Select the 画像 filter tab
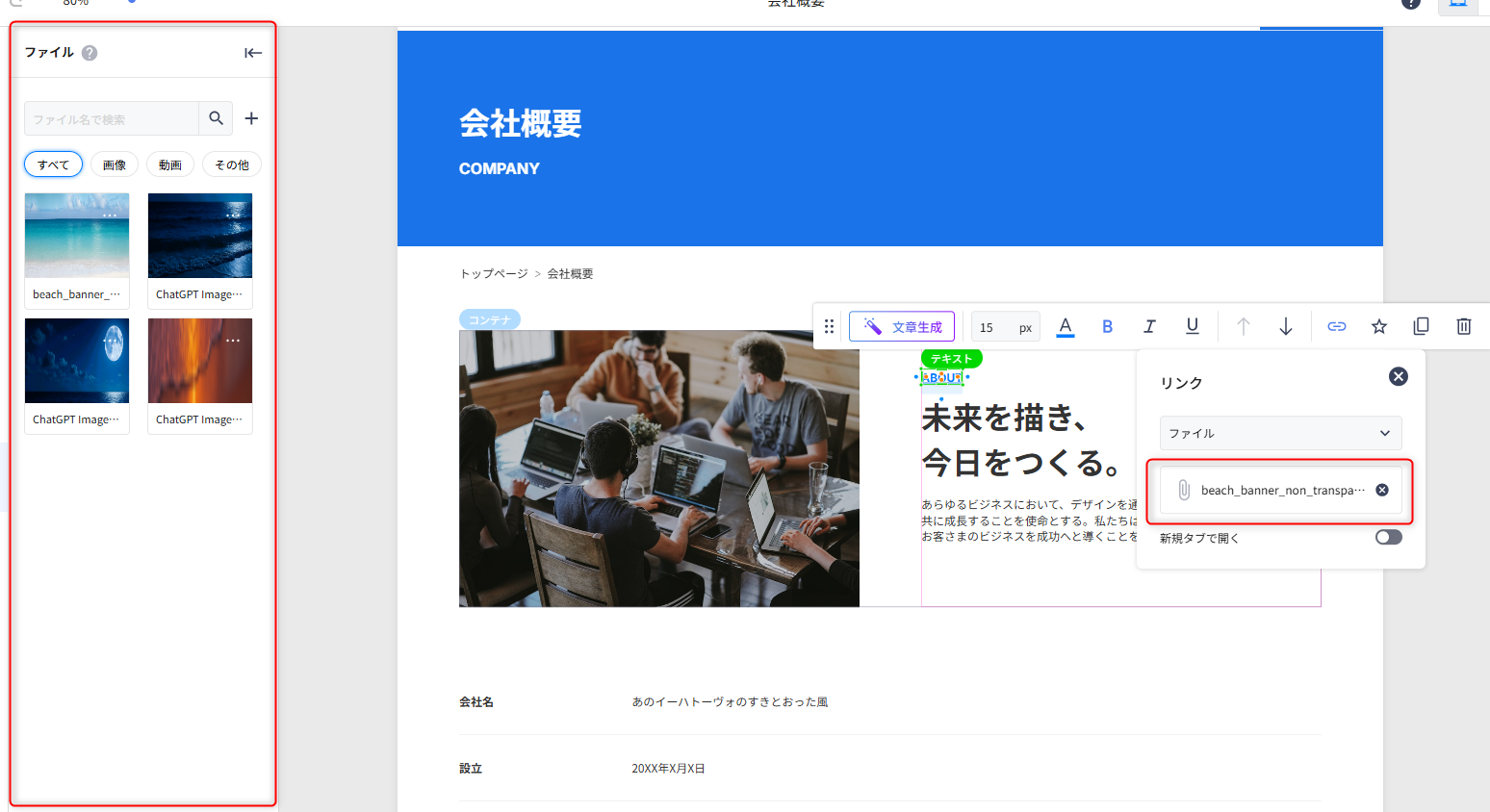 pos(115,165)
